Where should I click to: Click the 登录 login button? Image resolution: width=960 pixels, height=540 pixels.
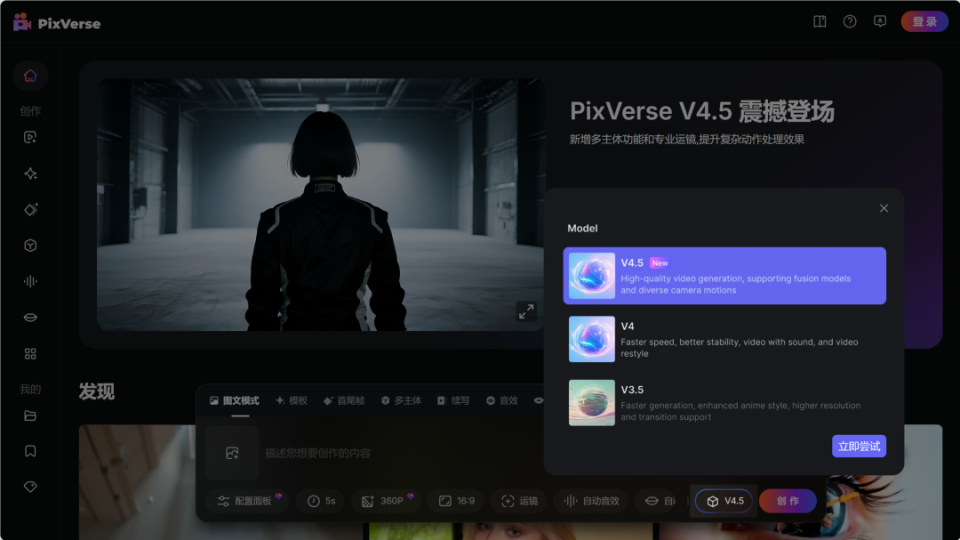[x=924, y=22]
